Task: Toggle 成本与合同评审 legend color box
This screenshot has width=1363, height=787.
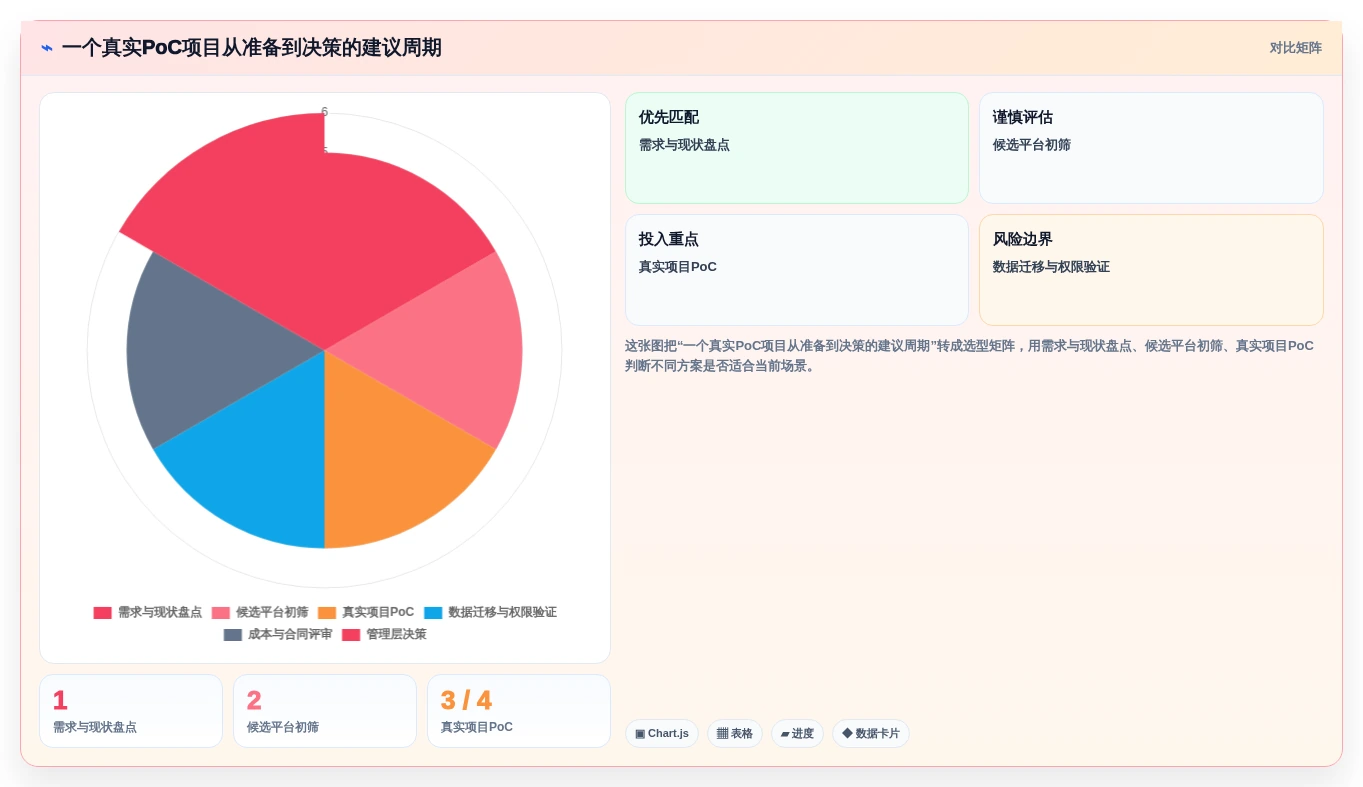Action: pyautogui.click(x=233, y=635)
